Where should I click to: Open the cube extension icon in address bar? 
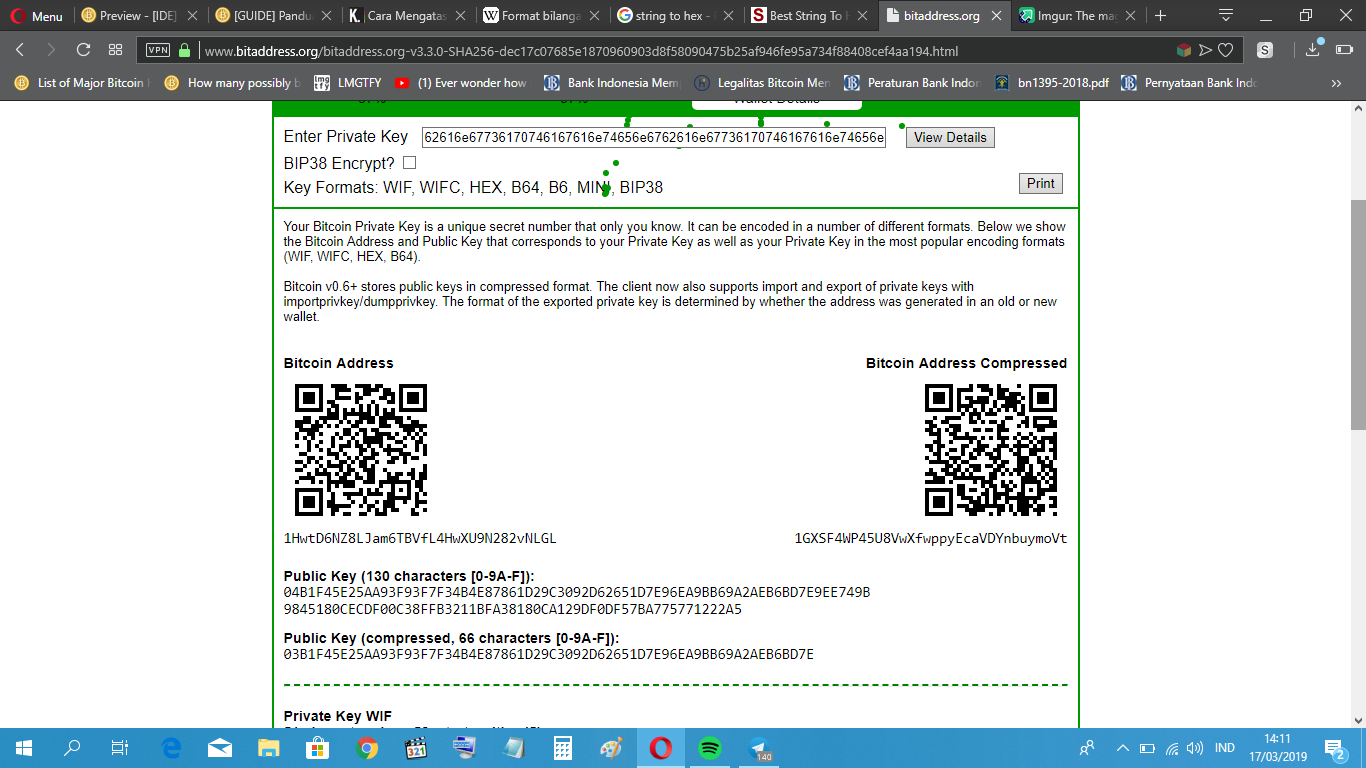point(1184,50)
